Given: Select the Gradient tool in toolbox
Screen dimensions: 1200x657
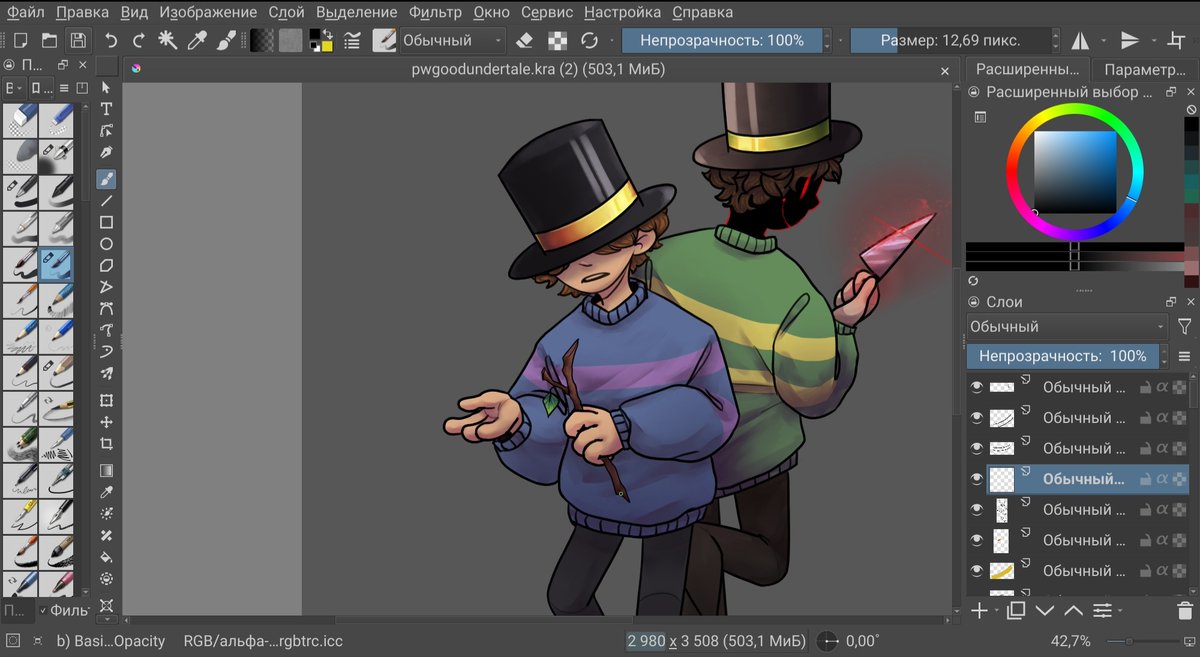Looking at the screenshot, I should click(106, 470).
